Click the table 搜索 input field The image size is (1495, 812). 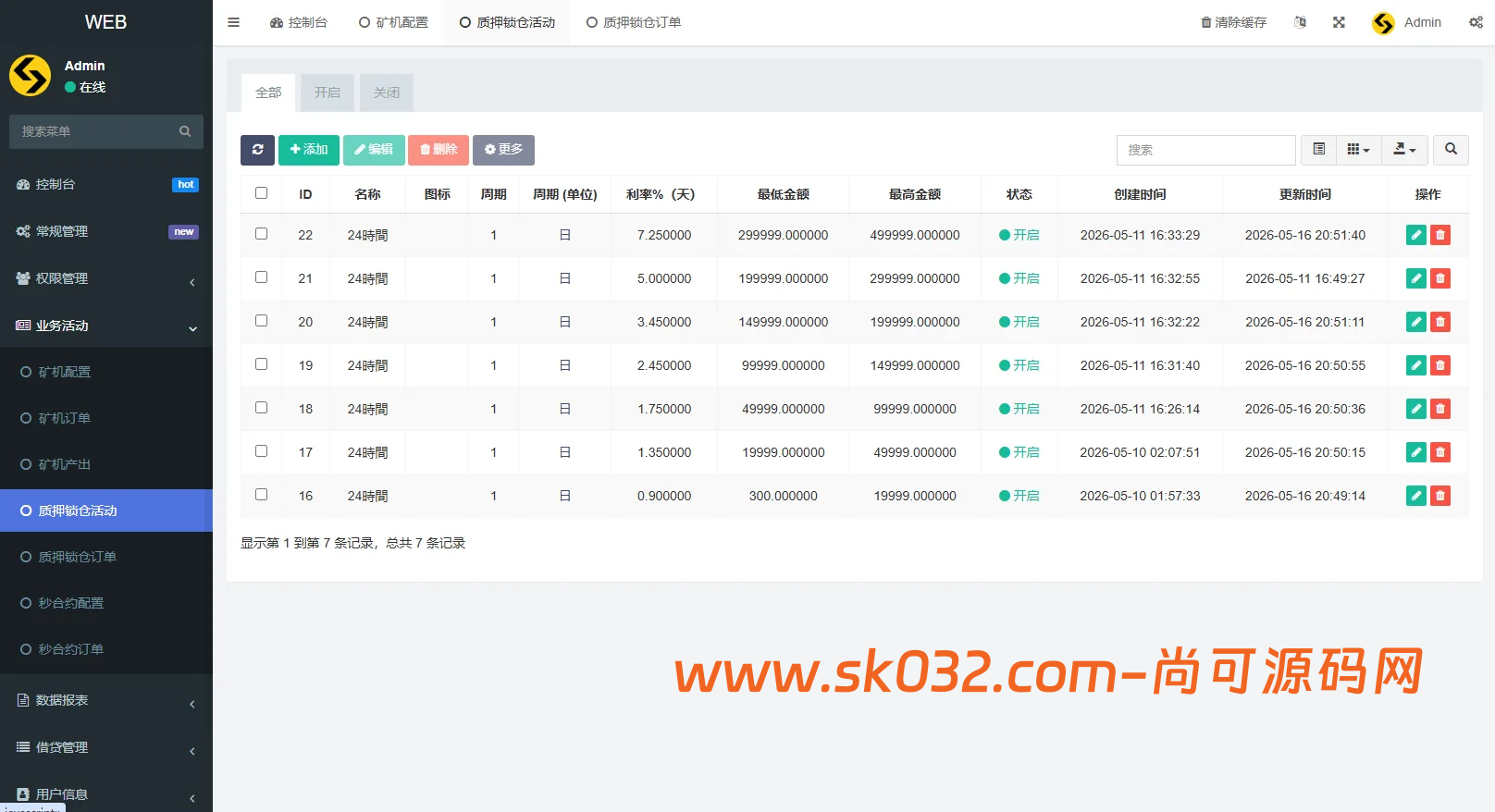click(x=1205, y=150)
